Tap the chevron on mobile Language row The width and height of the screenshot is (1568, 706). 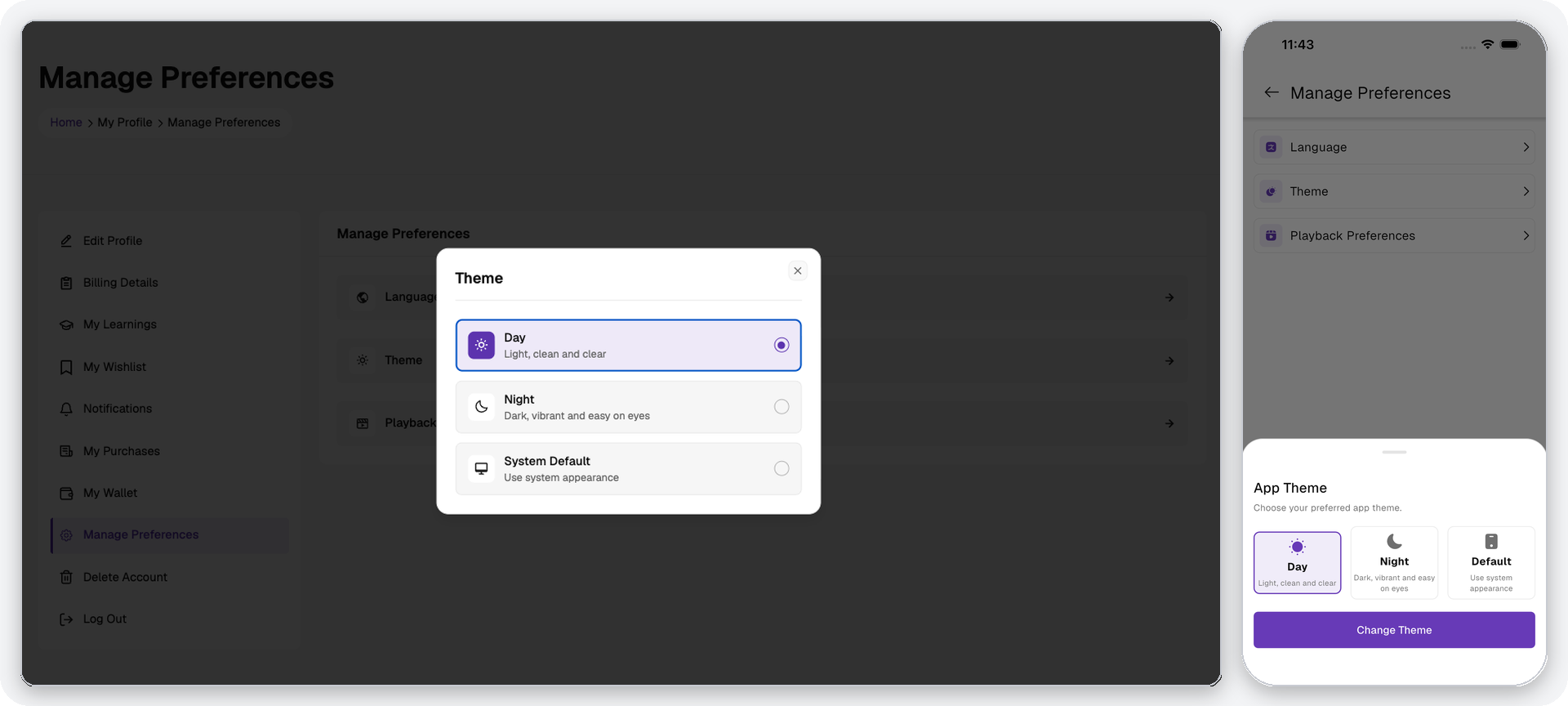1526,147
